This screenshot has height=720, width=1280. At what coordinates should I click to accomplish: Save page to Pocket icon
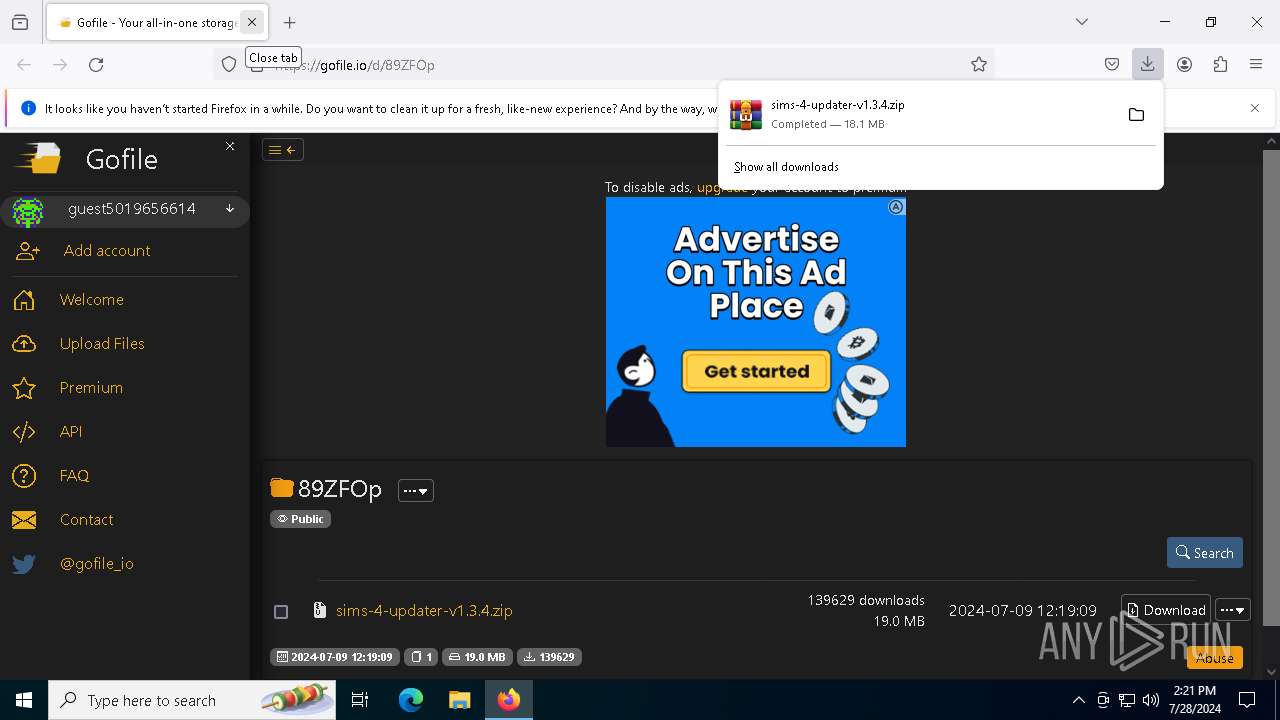(1112, 65)
